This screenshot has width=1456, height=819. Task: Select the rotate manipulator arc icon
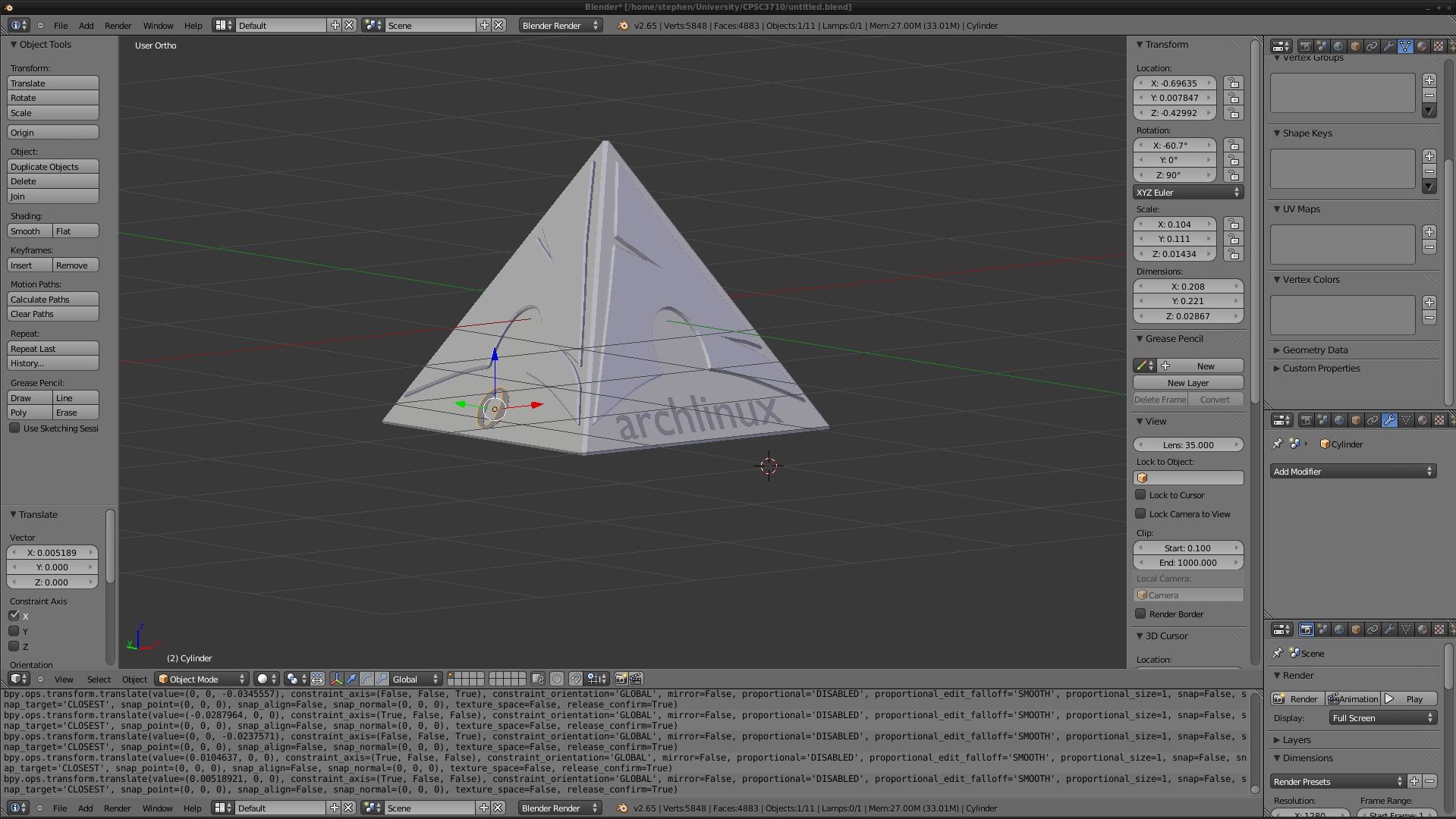coord(366,679)
